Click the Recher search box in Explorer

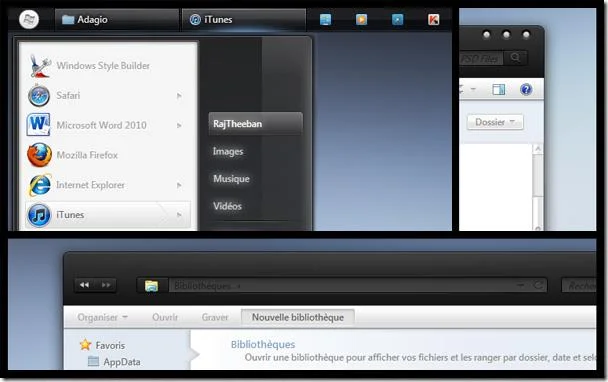pyautogui.click(x=579, y=286)
